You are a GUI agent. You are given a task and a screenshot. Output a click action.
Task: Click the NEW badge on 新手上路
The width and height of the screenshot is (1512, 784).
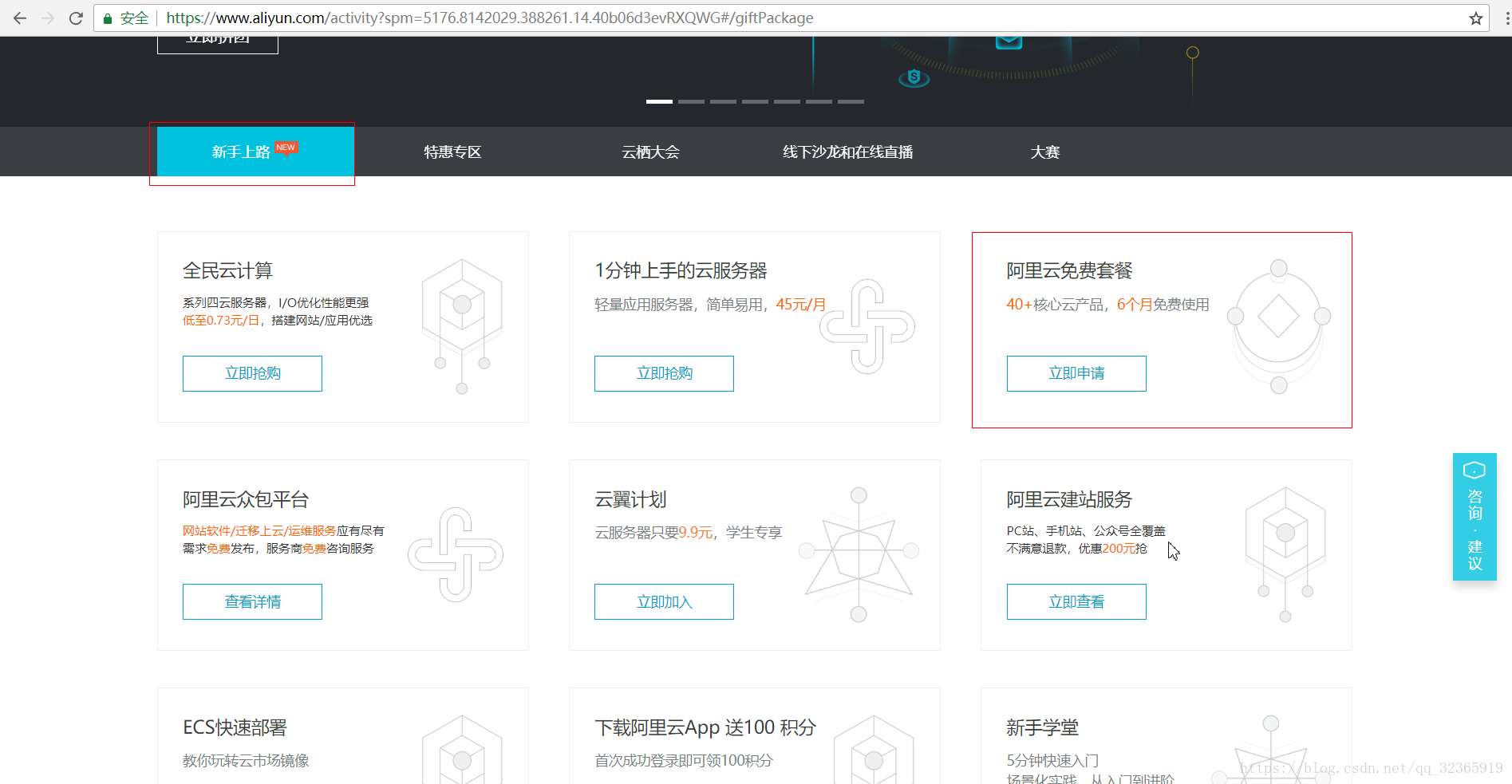pyautogui.click(x=286, y=148)
